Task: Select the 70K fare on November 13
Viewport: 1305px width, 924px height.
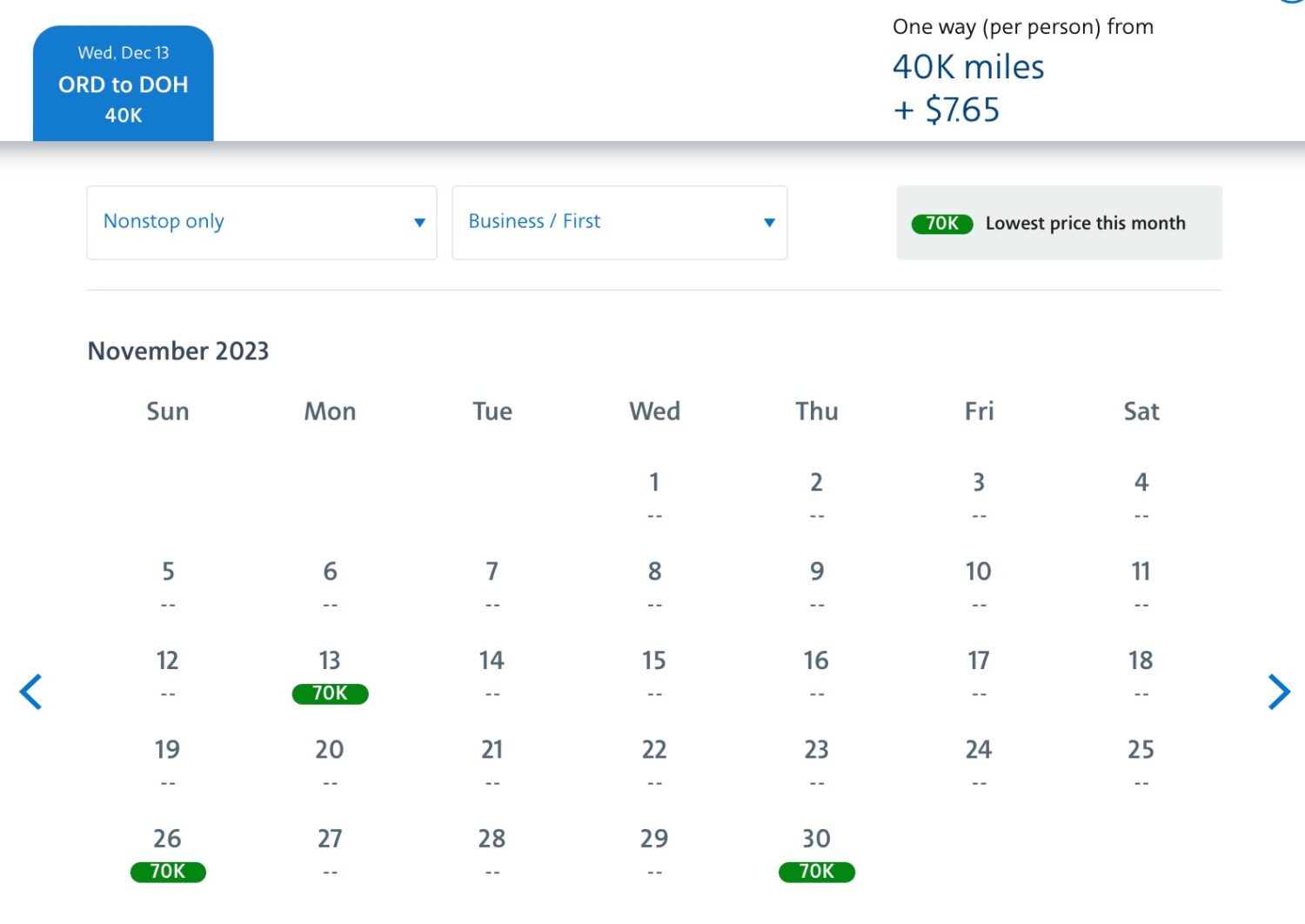Action: [x=330, y=693]
